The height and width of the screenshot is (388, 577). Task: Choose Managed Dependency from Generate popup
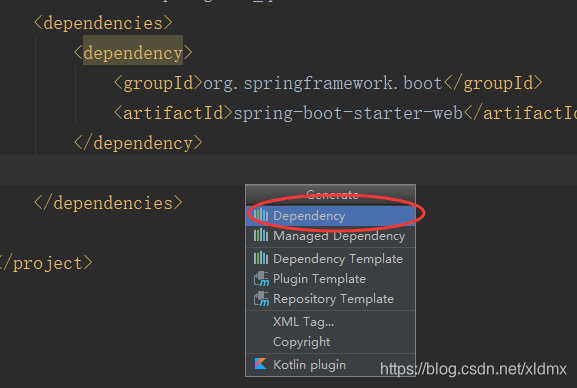pyautogui.click(x=330, y=236)
